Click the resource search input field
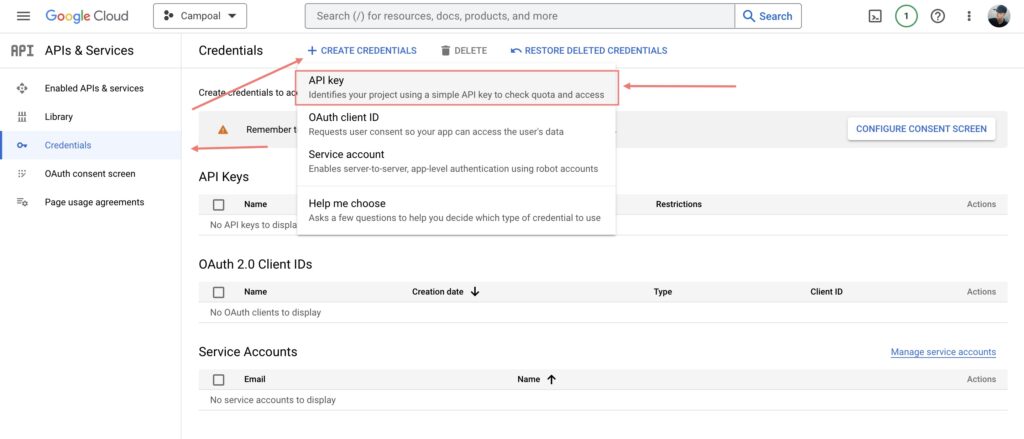This screenshot has height=439, width=1024. 520,16
